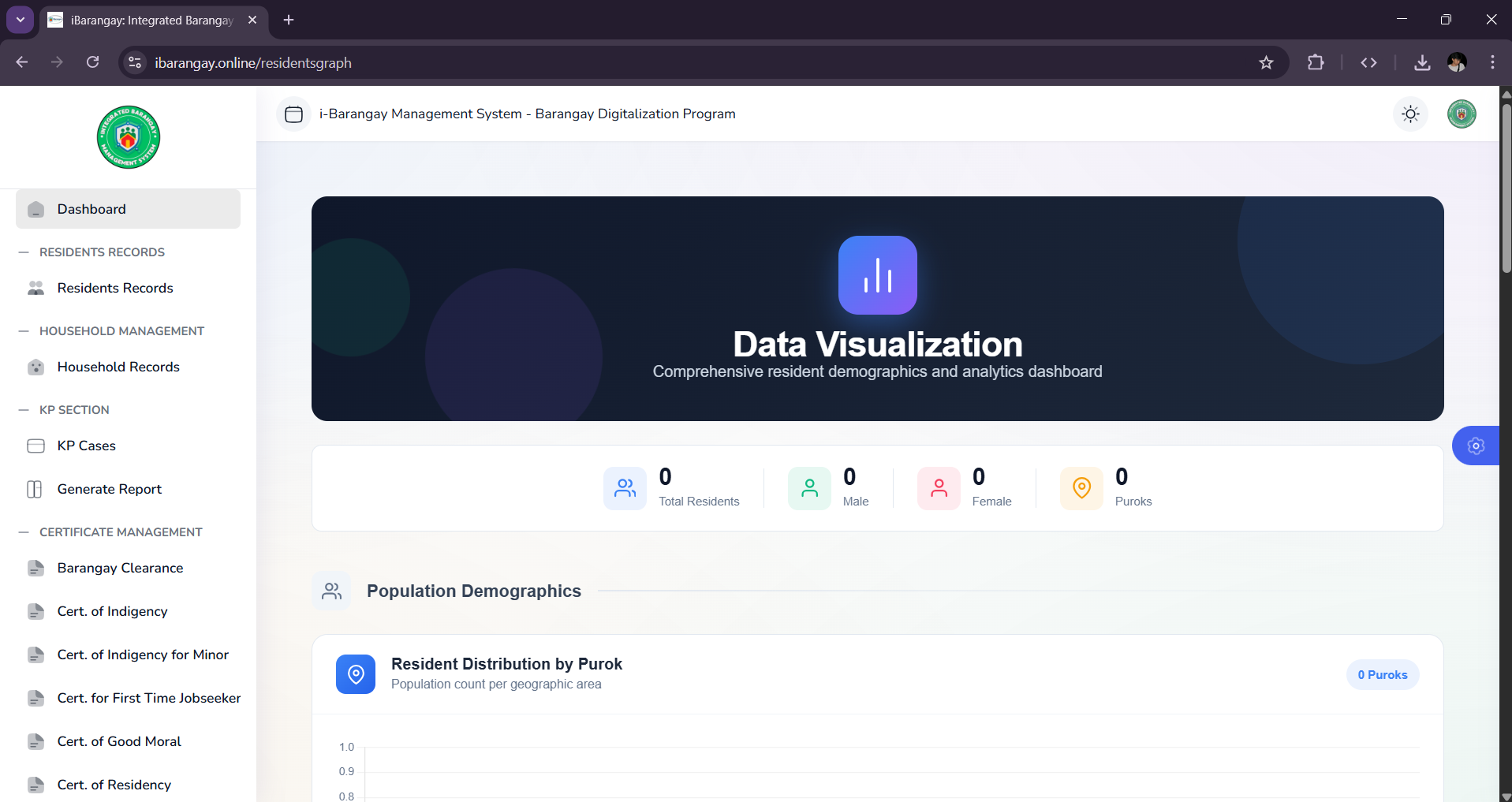
Task: Click the Barangay Clearance document icon
Action: [35, 568]
